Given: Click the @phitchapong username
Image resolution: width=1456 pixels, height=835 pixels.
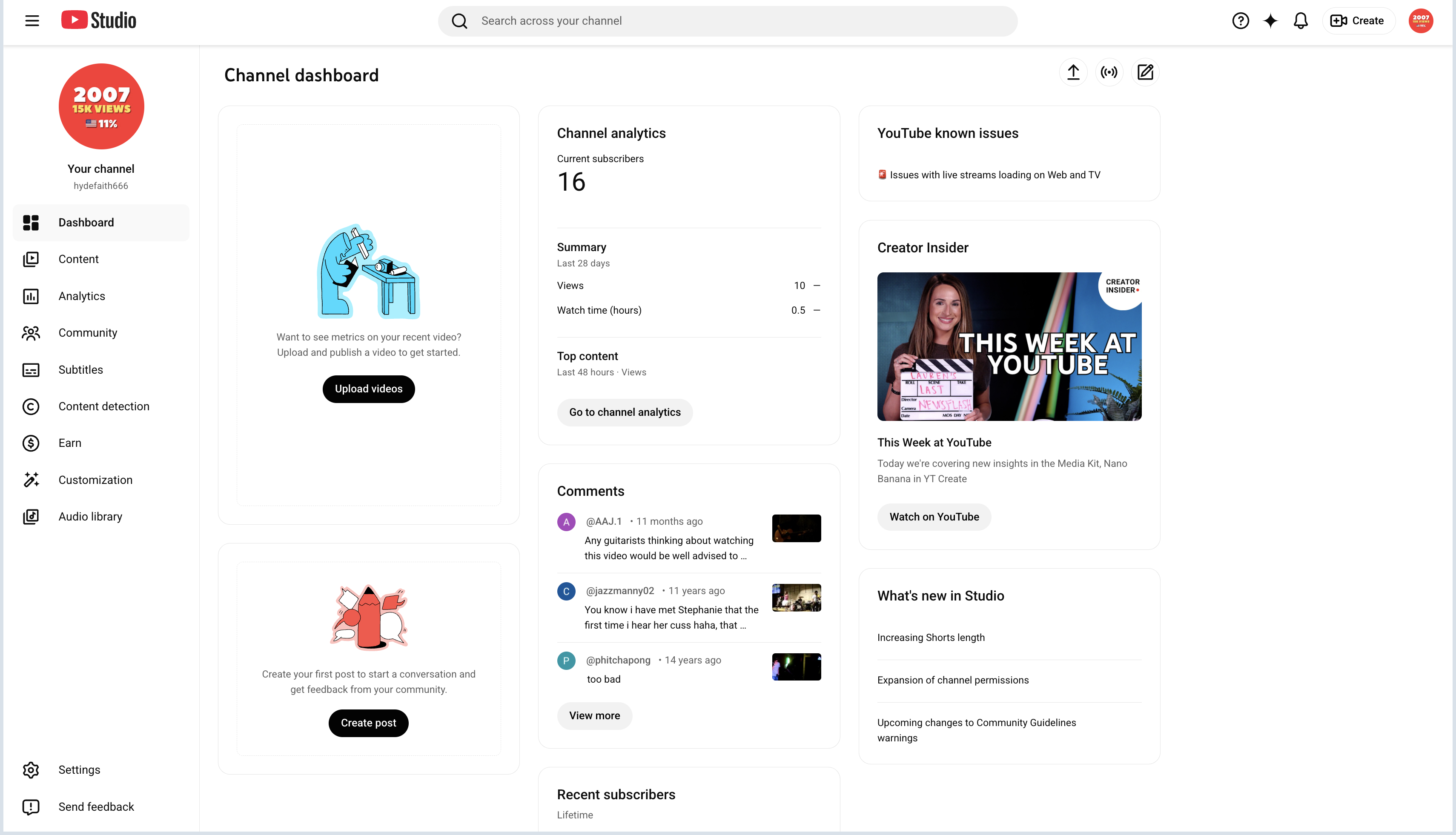Looking at the screenshot, I should (618, 660).
